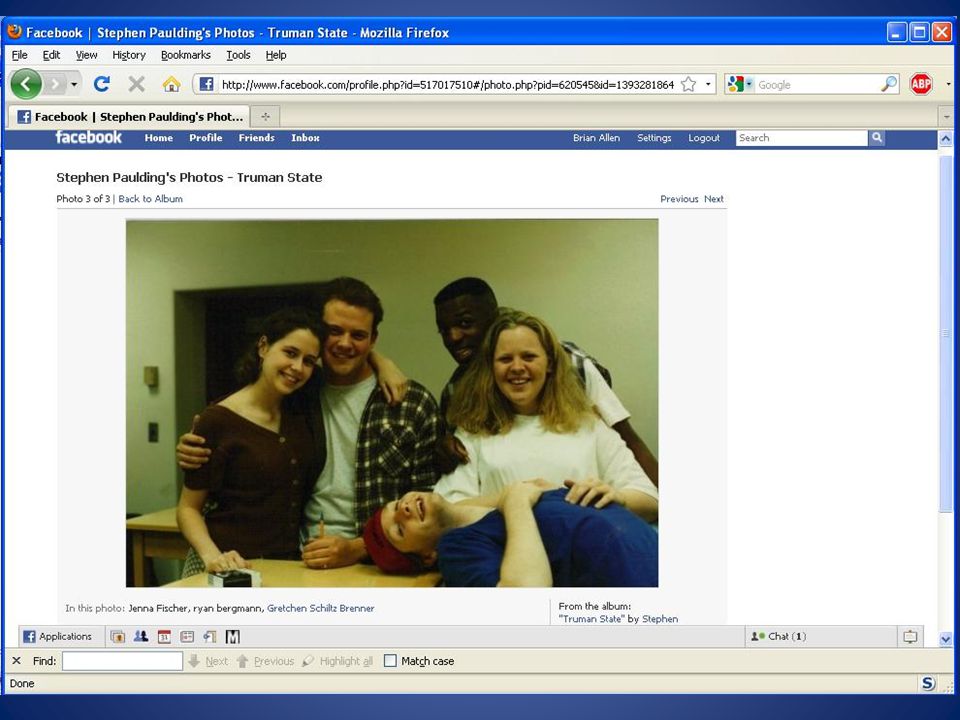This screenshot has width=960, height=720.
Task: Expand the address bar URL history dropdown
Action: coord(708,84)
